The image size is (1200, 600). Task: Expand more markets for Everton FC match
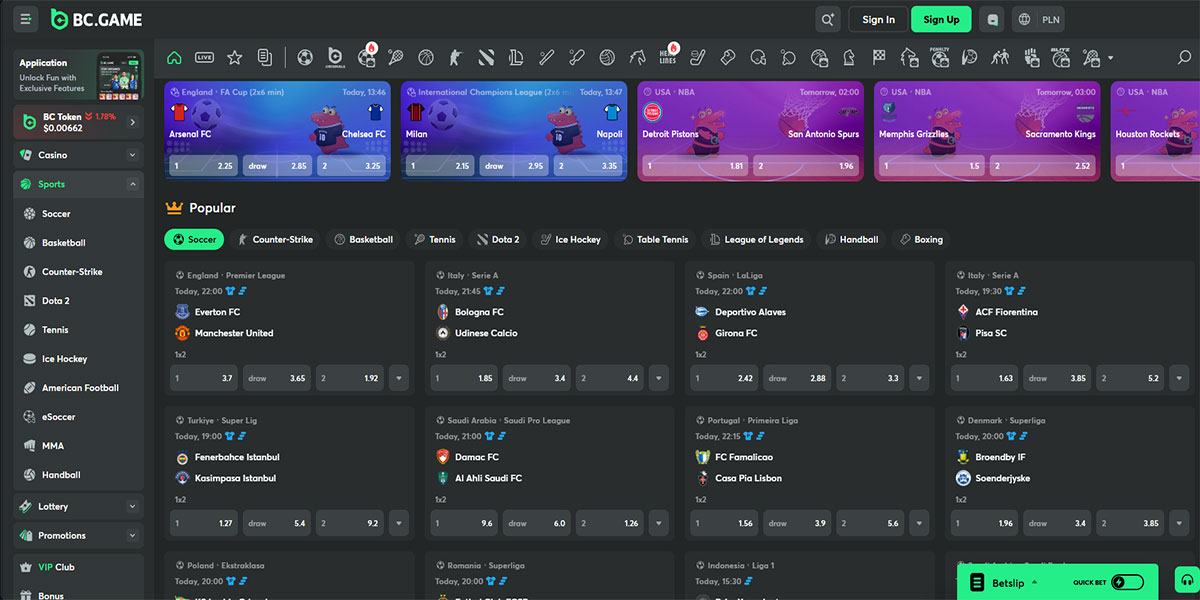tap(399, 378)
